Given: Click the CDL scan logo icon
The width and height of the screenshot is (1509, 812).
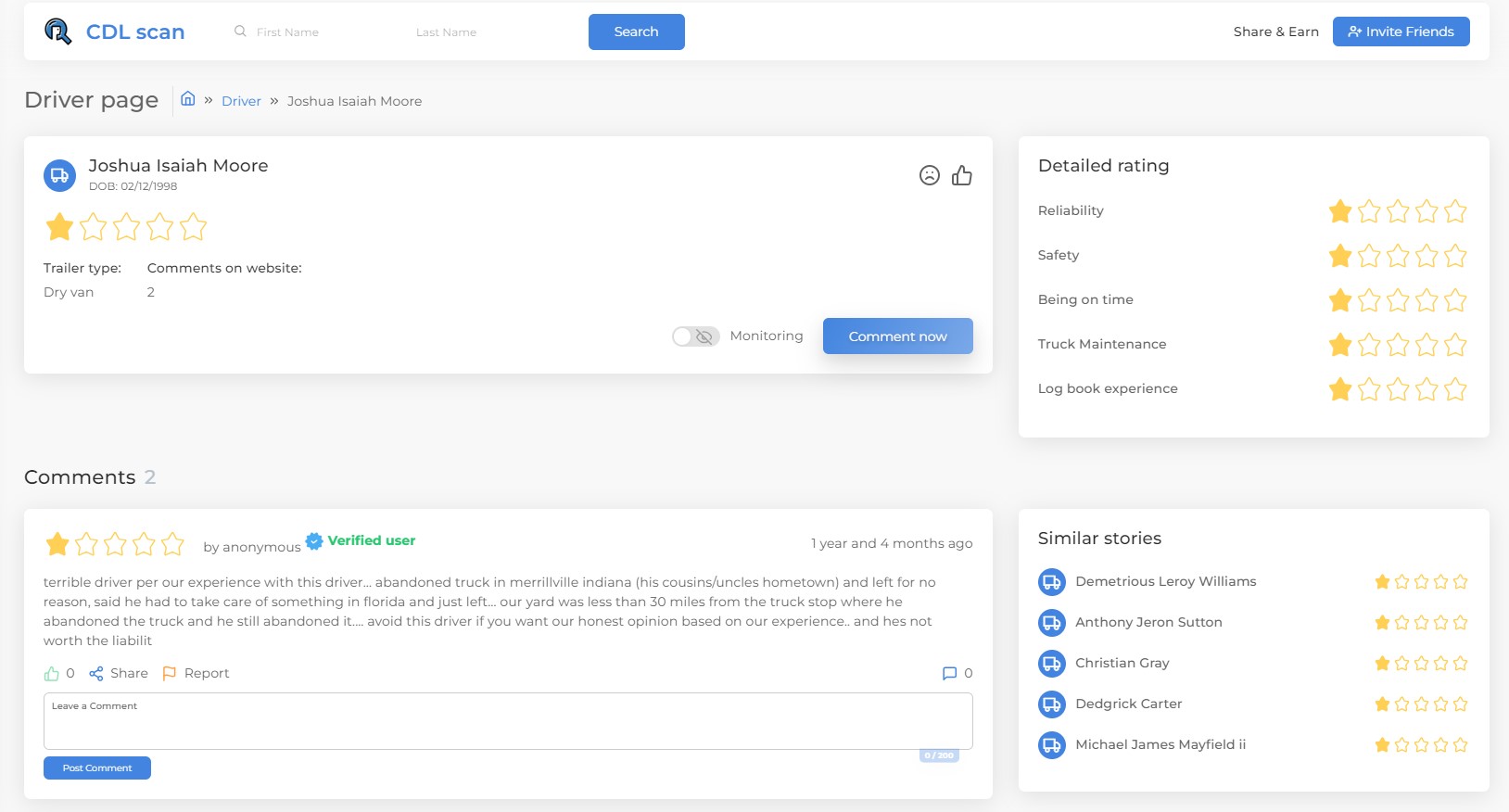Looking at the screenshot, I should click(57, 32).
